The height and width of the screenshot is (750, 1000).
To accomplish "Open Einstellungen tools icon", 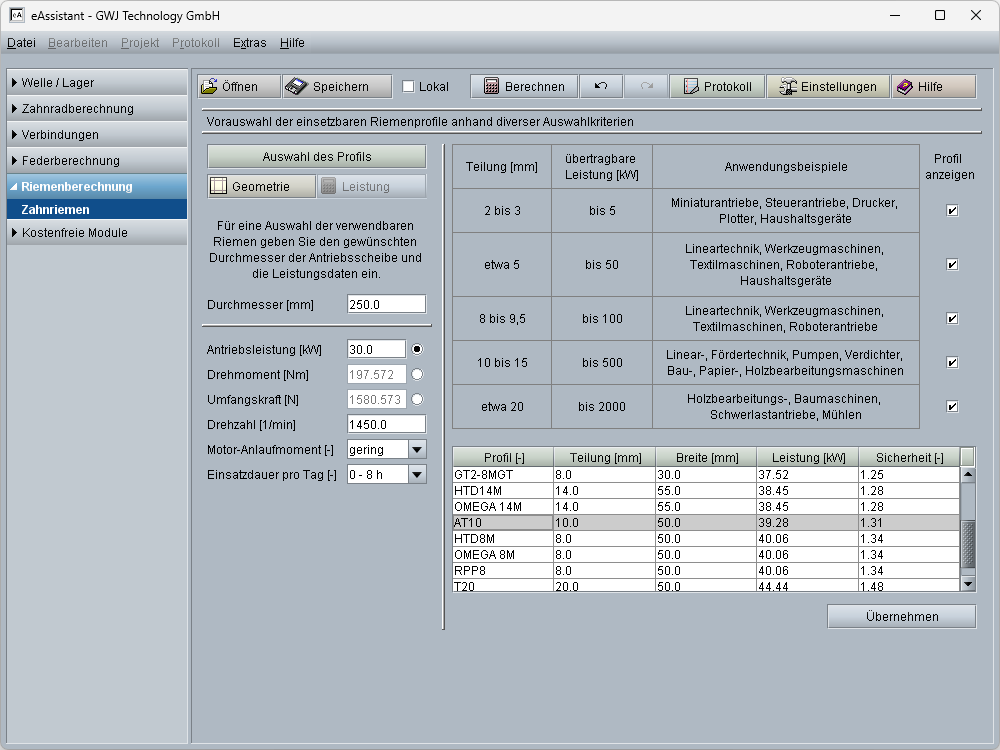I will tap(787, 87).
